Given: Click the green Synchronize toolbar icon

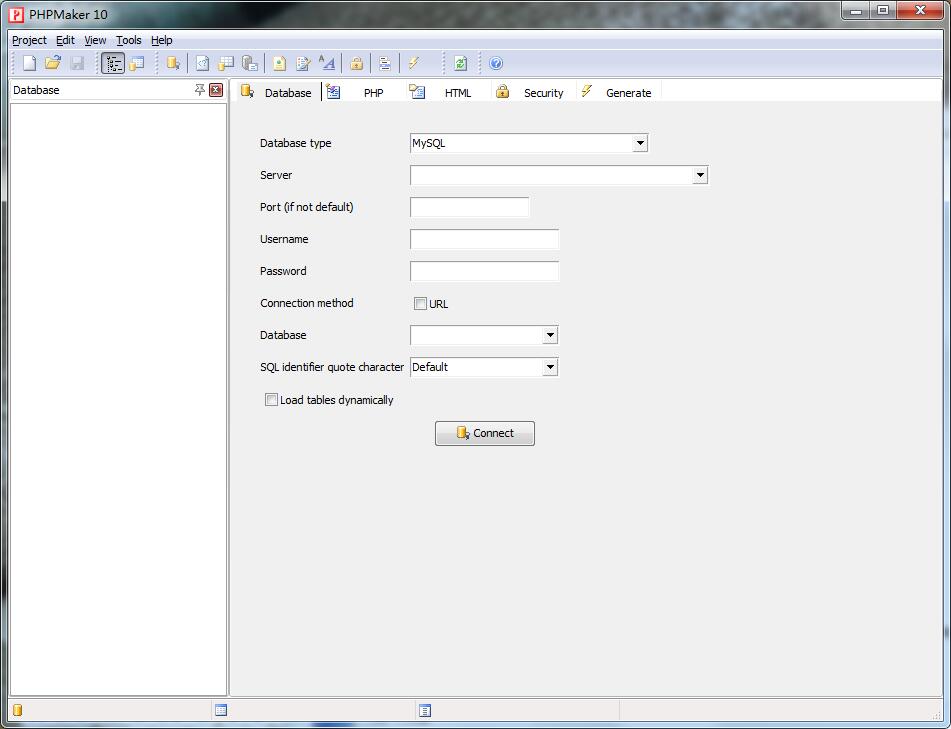Looking at the screenshot, I should [x=460, y=63].
